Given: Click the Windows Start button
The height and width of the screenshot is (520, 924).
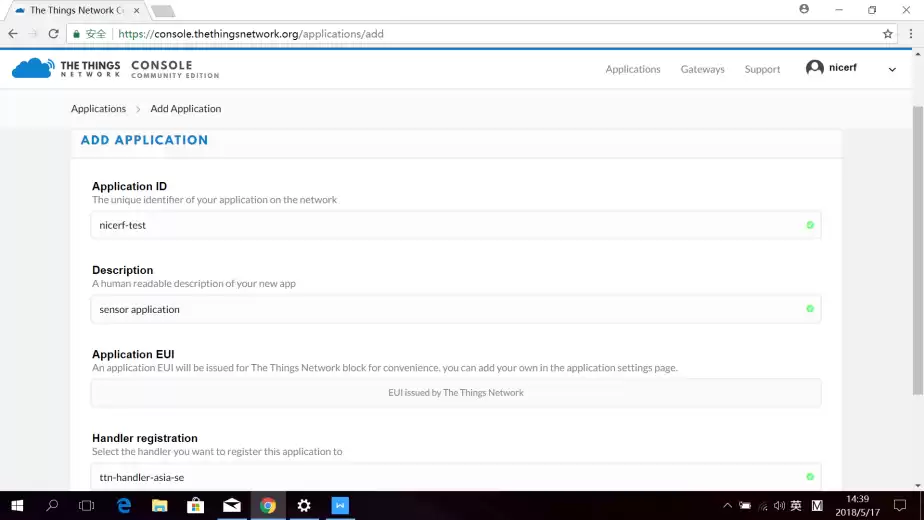Looking at the screenshot, I should 16,506.
